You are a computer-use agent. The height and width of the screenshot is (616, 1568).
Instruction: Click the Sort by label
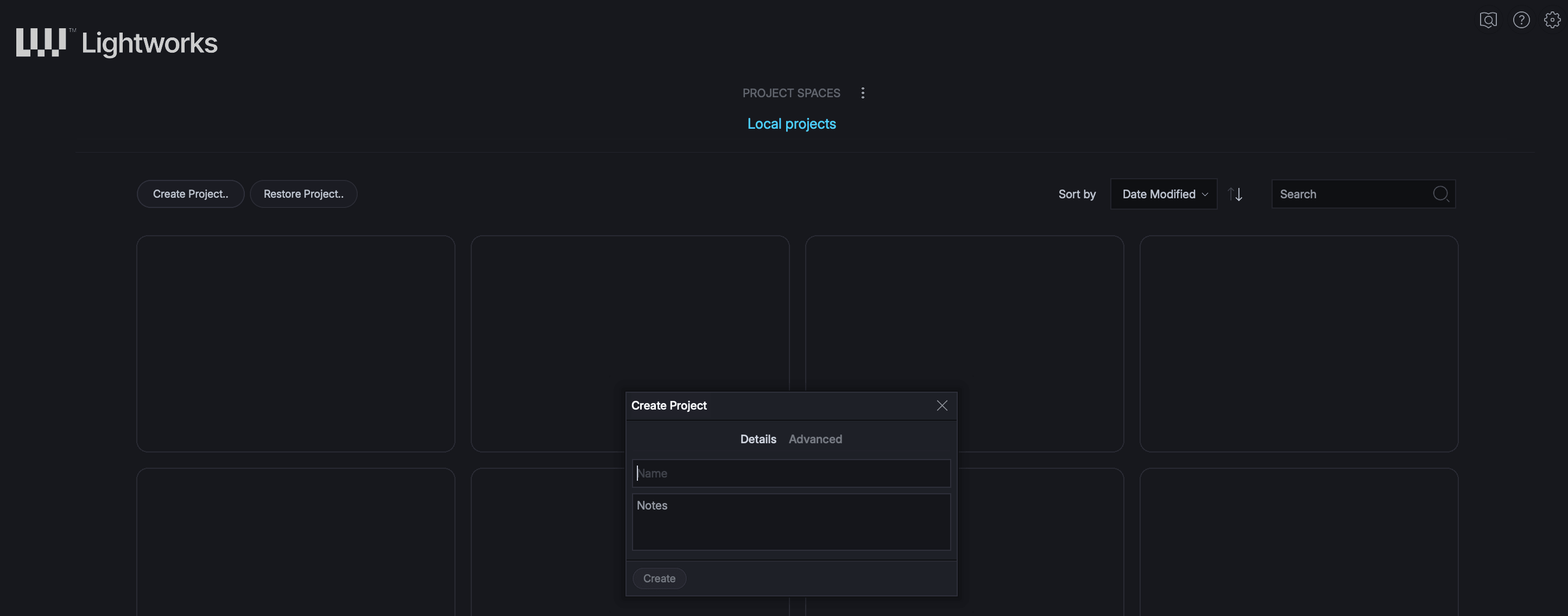pos(1077,194)
